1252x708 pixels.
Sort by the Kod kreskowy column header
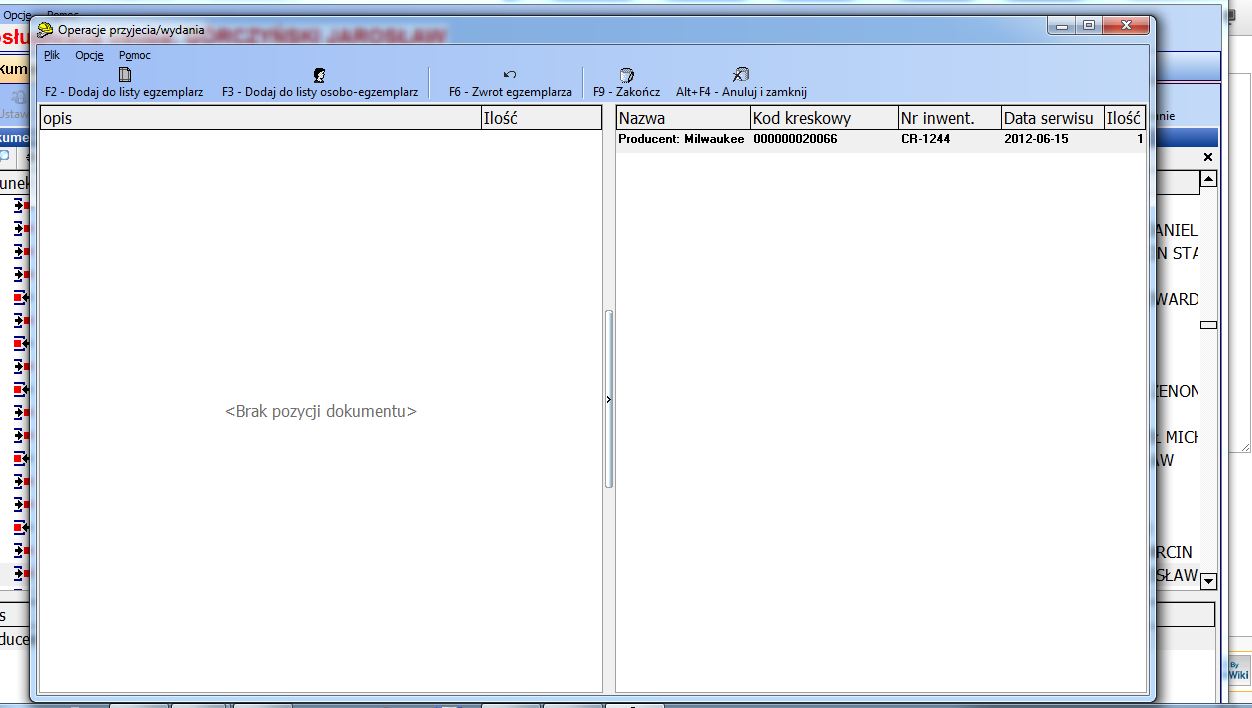(824, 118)
